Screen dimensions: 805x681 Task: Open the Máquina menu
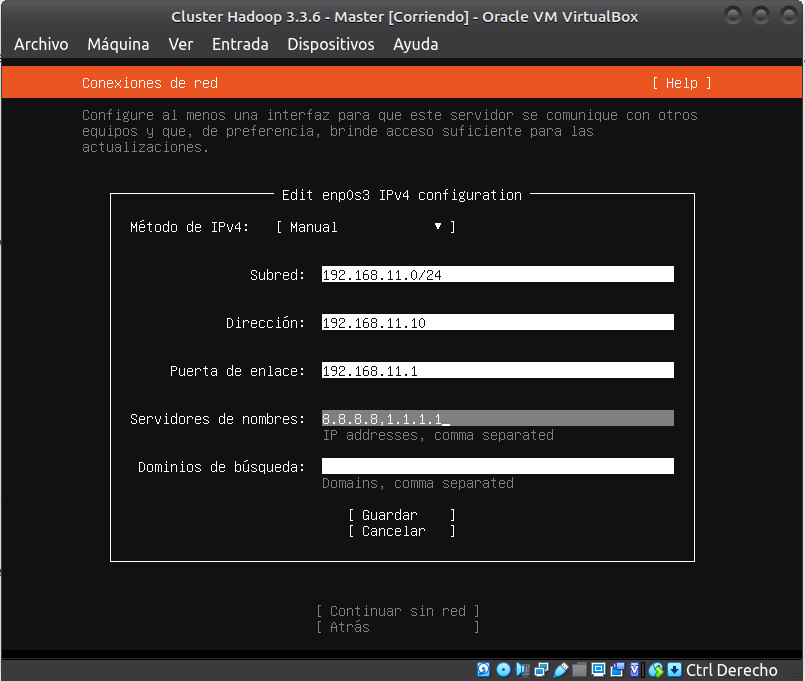pos(118,44)
